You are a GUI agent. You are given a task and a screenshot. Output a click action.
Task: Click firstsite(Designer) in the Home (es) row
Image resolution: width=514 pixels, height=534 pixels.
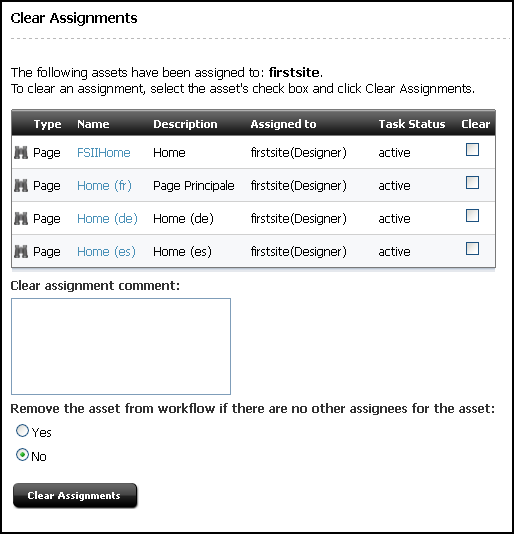[298, 252]
